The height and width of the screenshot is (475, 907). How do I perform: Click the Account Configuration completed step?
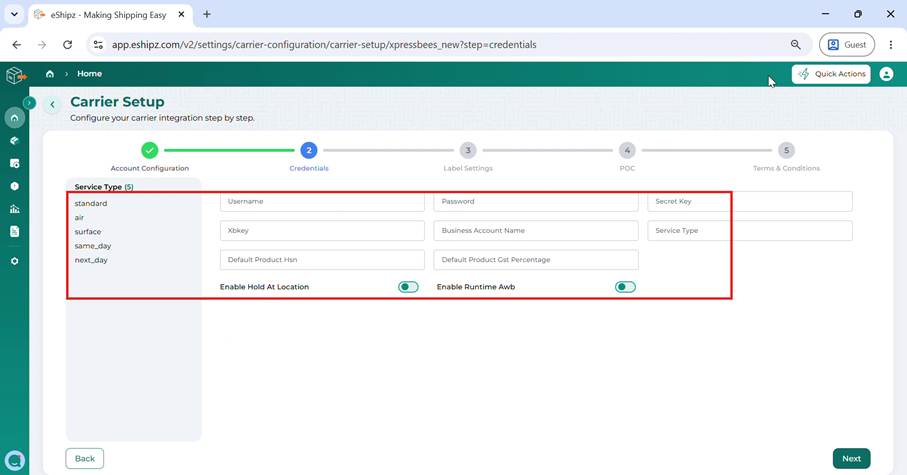(x=149, y=150)
